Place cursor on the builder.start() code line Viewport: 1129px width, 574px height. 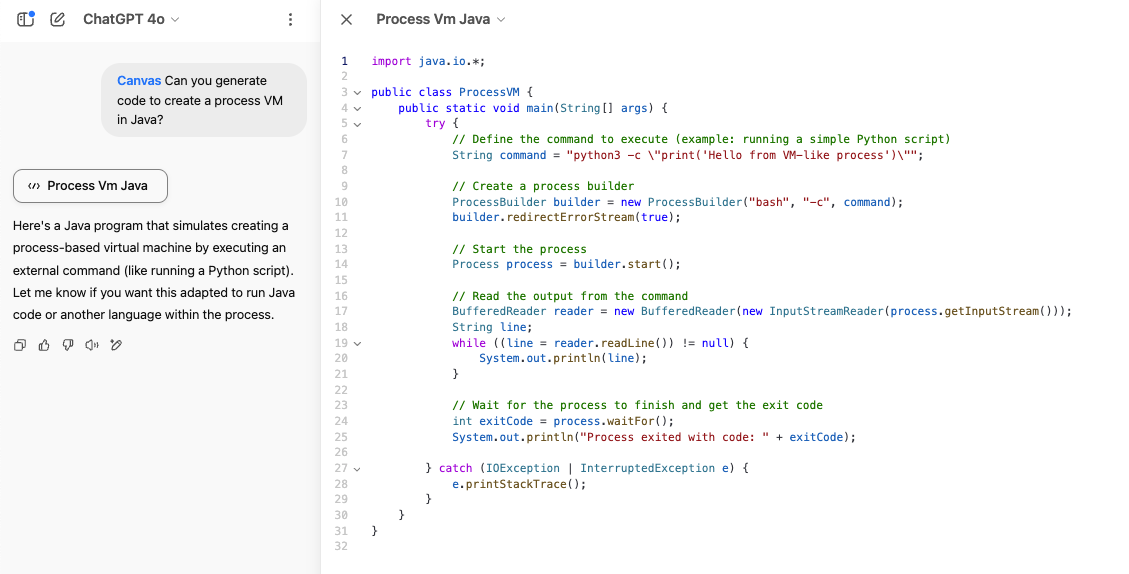pos(565,264)
